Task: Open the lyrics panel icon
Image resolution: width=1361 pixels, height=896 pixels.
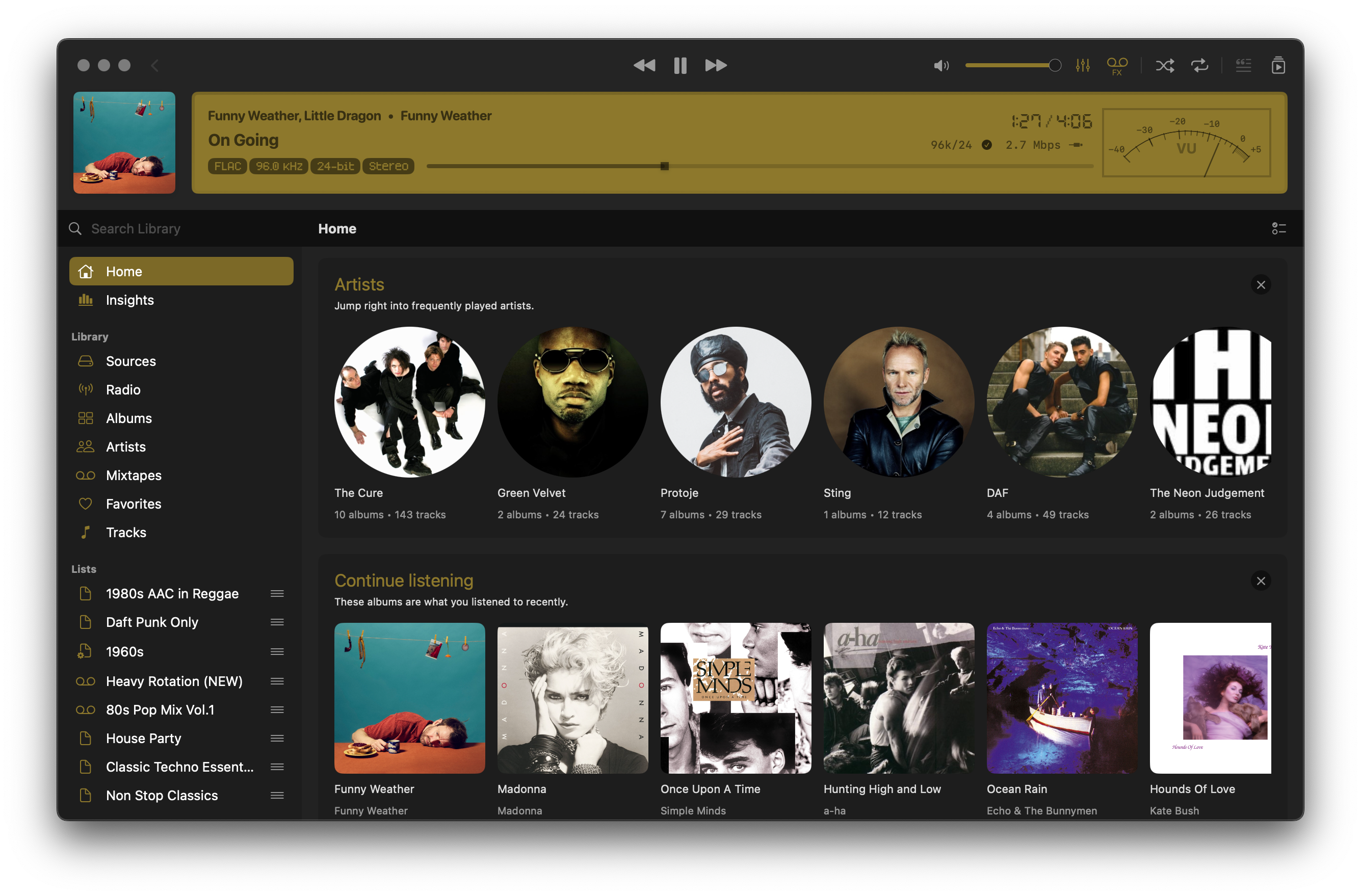Action: tap(1243, 65)
